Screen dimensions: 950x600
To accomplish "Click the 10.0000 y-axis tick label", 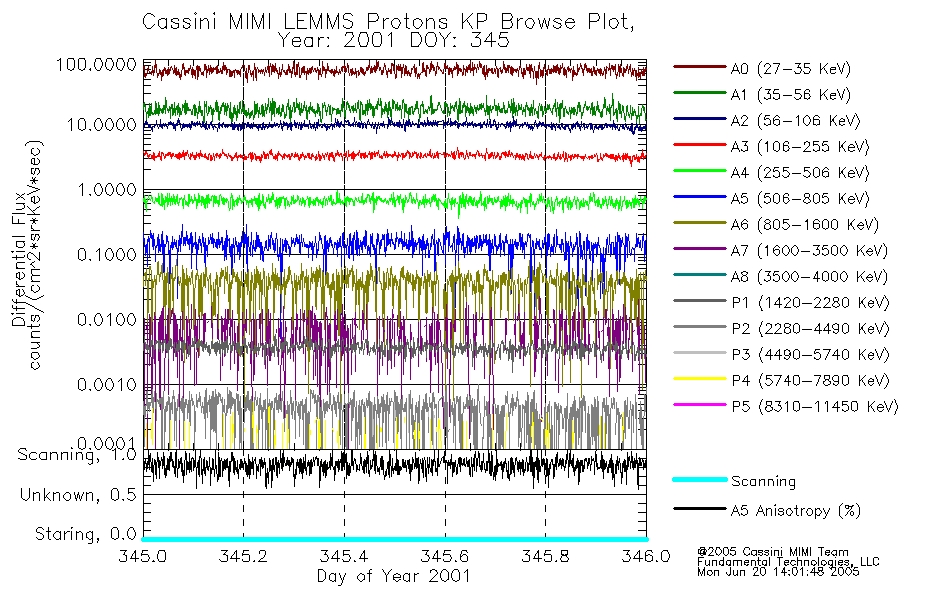I will pos(101,125).
